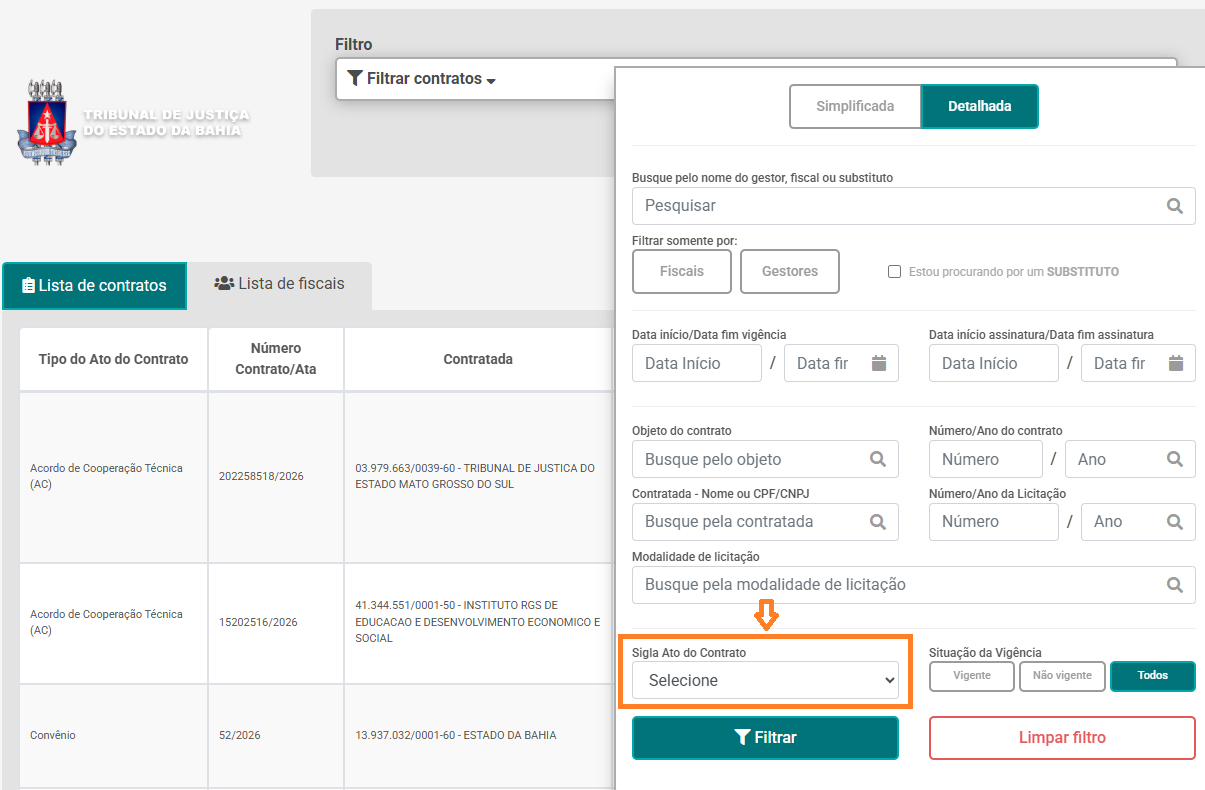Check the 'Estou procurando por um SUBSTITUTO' box
This screenshot has width=1205, height=790.
[x=895, y=272]
